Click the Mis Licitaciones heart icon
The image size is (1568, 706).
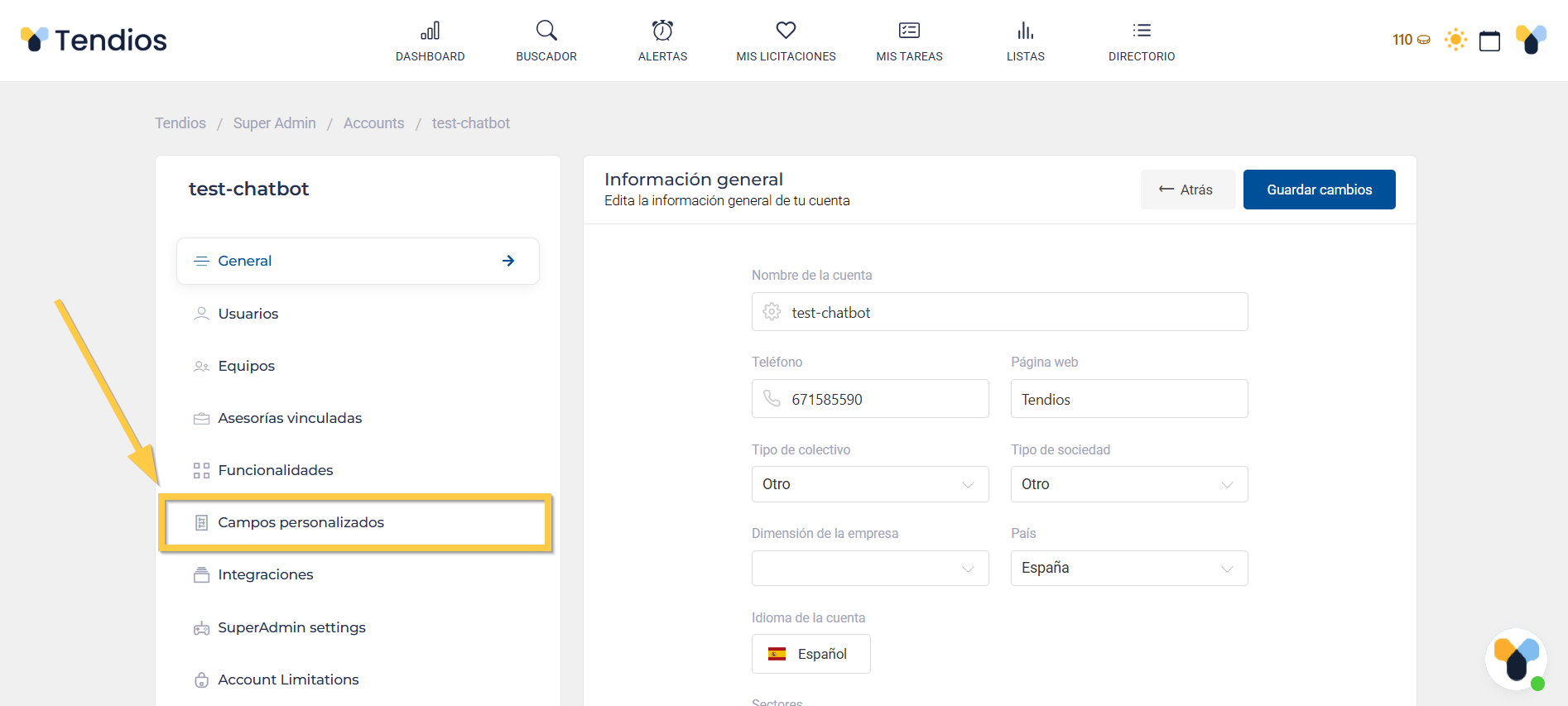[786, 31]
